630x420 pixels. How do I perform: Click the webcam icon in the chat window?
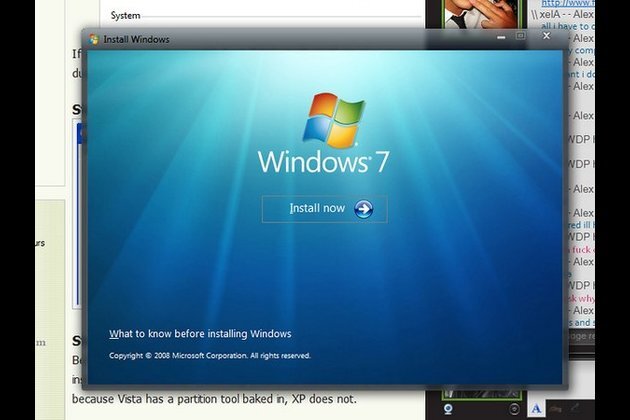coord(448,407)
